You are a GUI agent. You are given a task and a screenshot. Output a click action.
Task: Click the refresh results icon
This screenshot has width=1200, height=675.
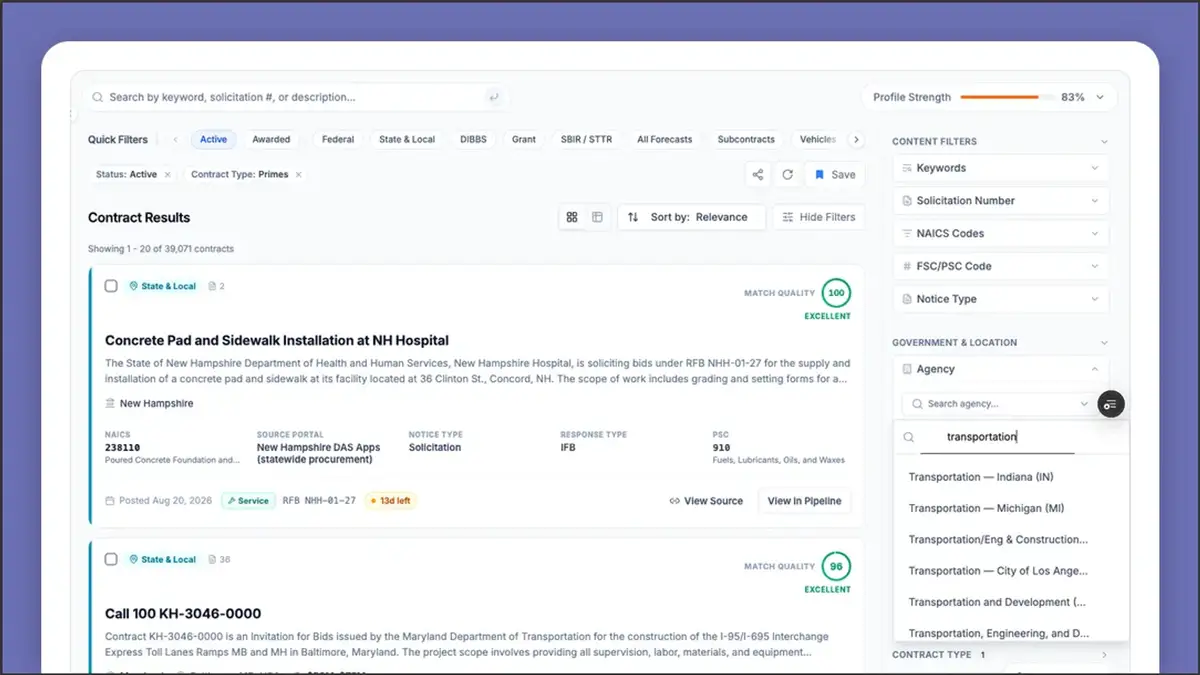coord(787,174)
